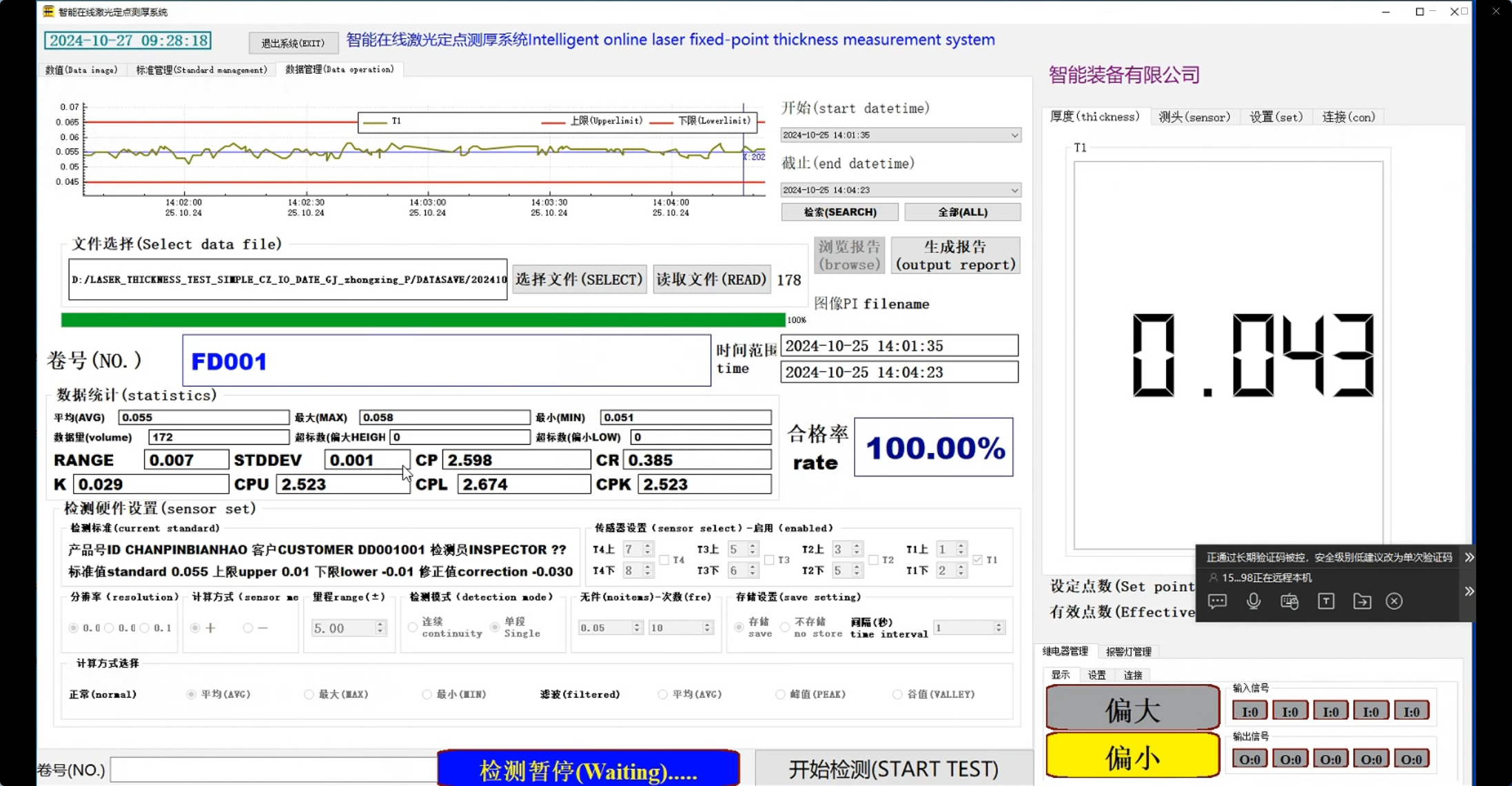
Task: Open the con (连接) tab
Action: [1349, 117]
